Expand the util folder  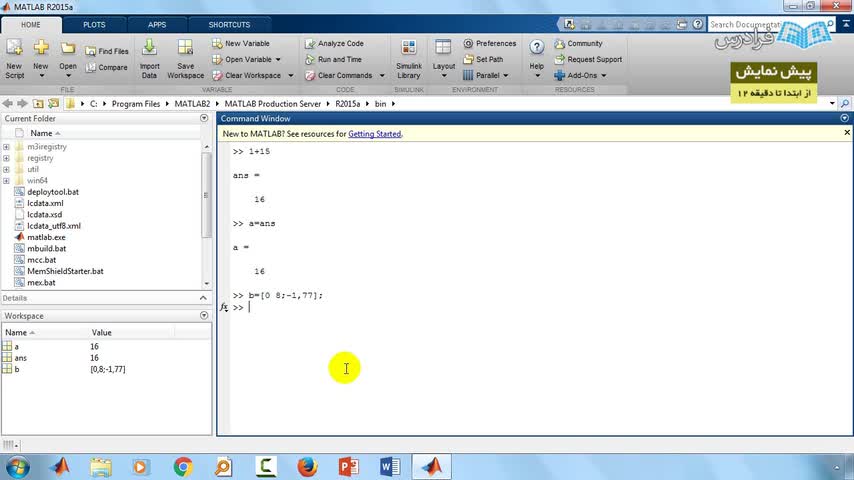click(x=6, y=169)
